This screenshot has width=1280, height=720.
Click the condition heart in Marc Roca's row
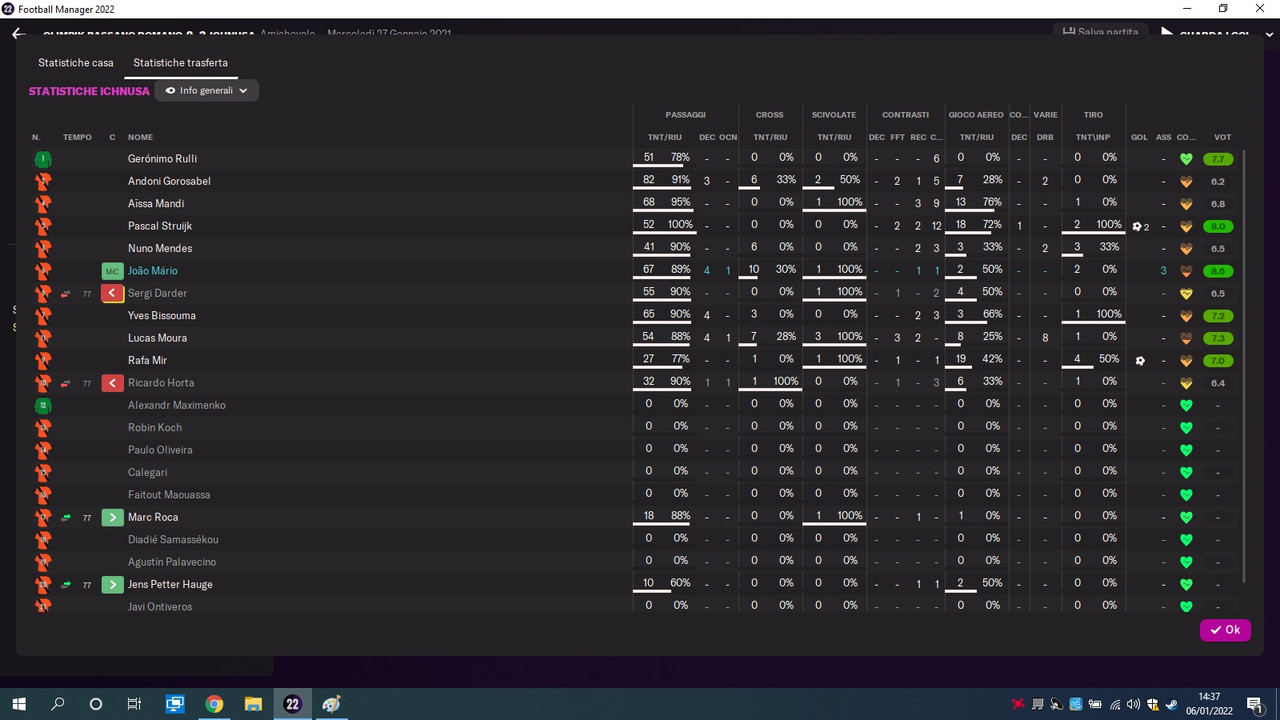1186,517
